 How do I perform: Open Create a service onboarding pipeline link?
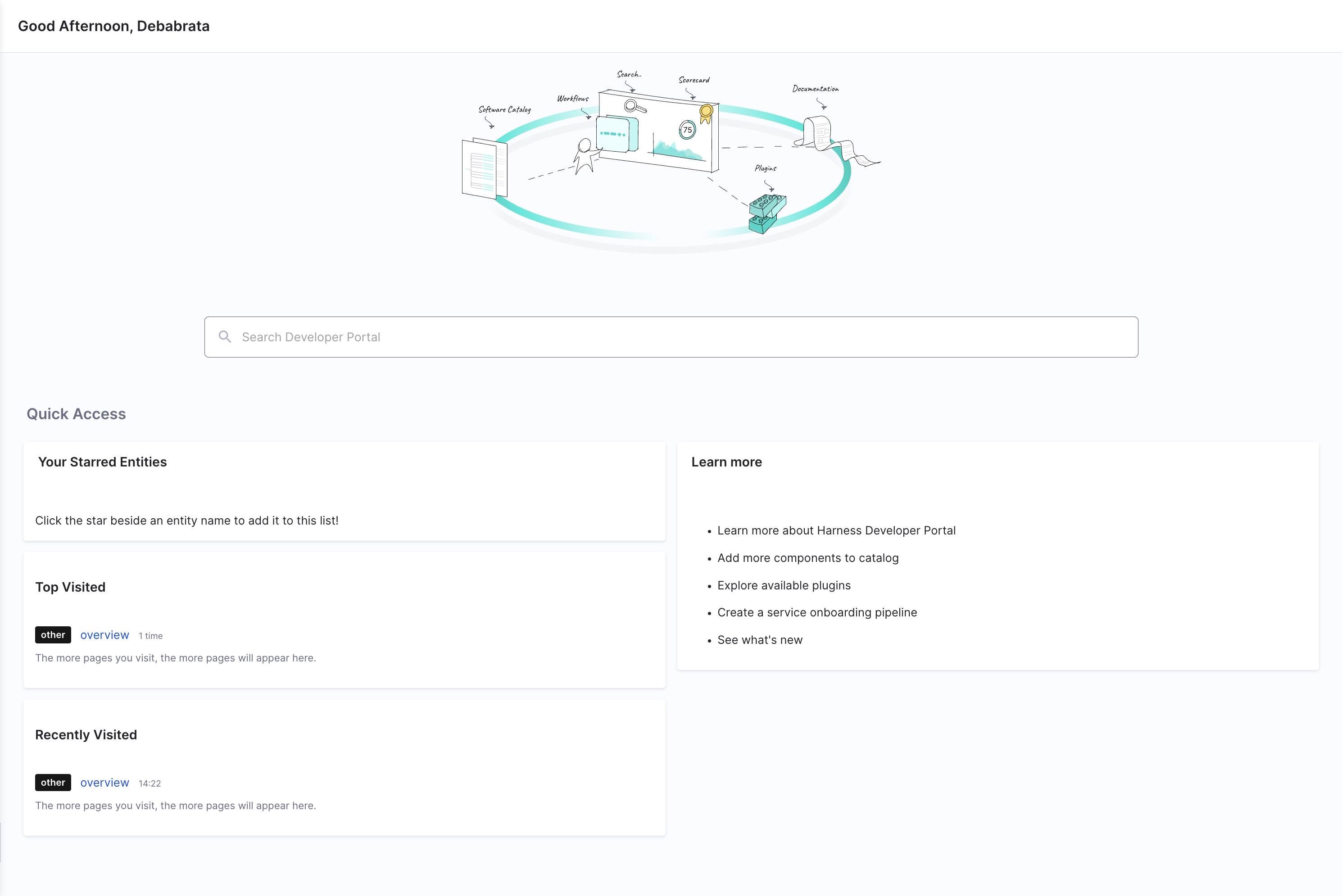pyautogui.click(x=817, y=613)
